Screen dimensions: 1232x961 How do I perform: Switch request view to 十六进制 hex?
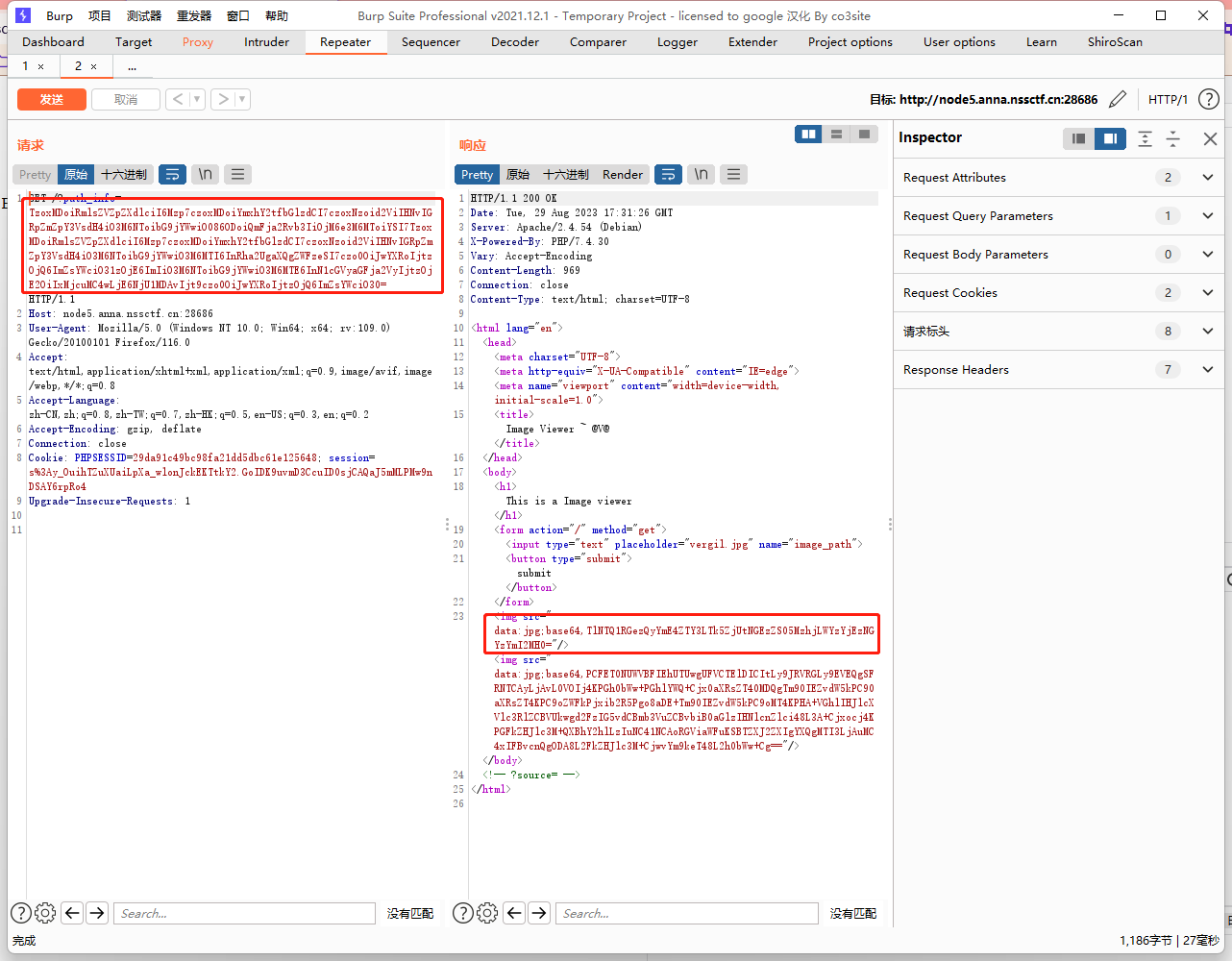(x=124, y=174)
